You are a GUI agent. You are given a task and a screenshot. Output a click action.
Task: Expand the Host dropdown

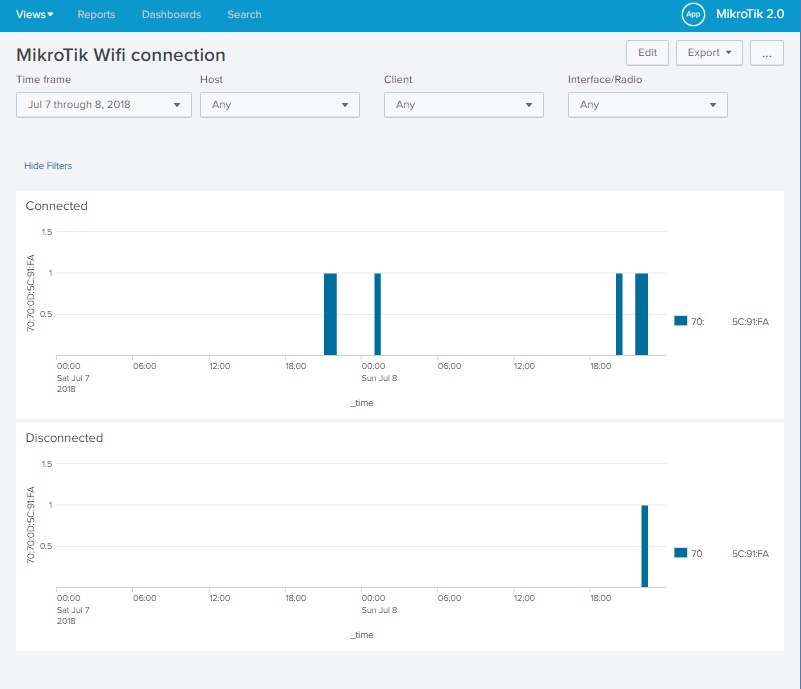280,105
